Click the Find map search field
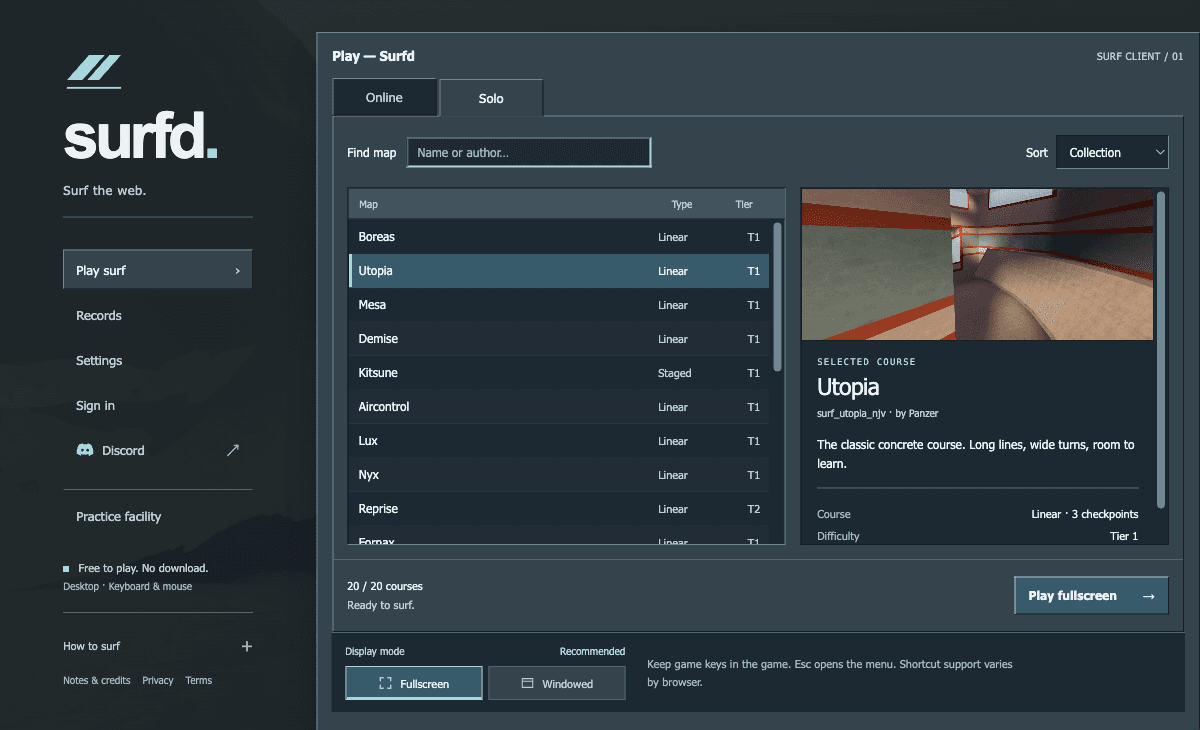Viewport: 1200px width, 730px height. tap(529, 152)
